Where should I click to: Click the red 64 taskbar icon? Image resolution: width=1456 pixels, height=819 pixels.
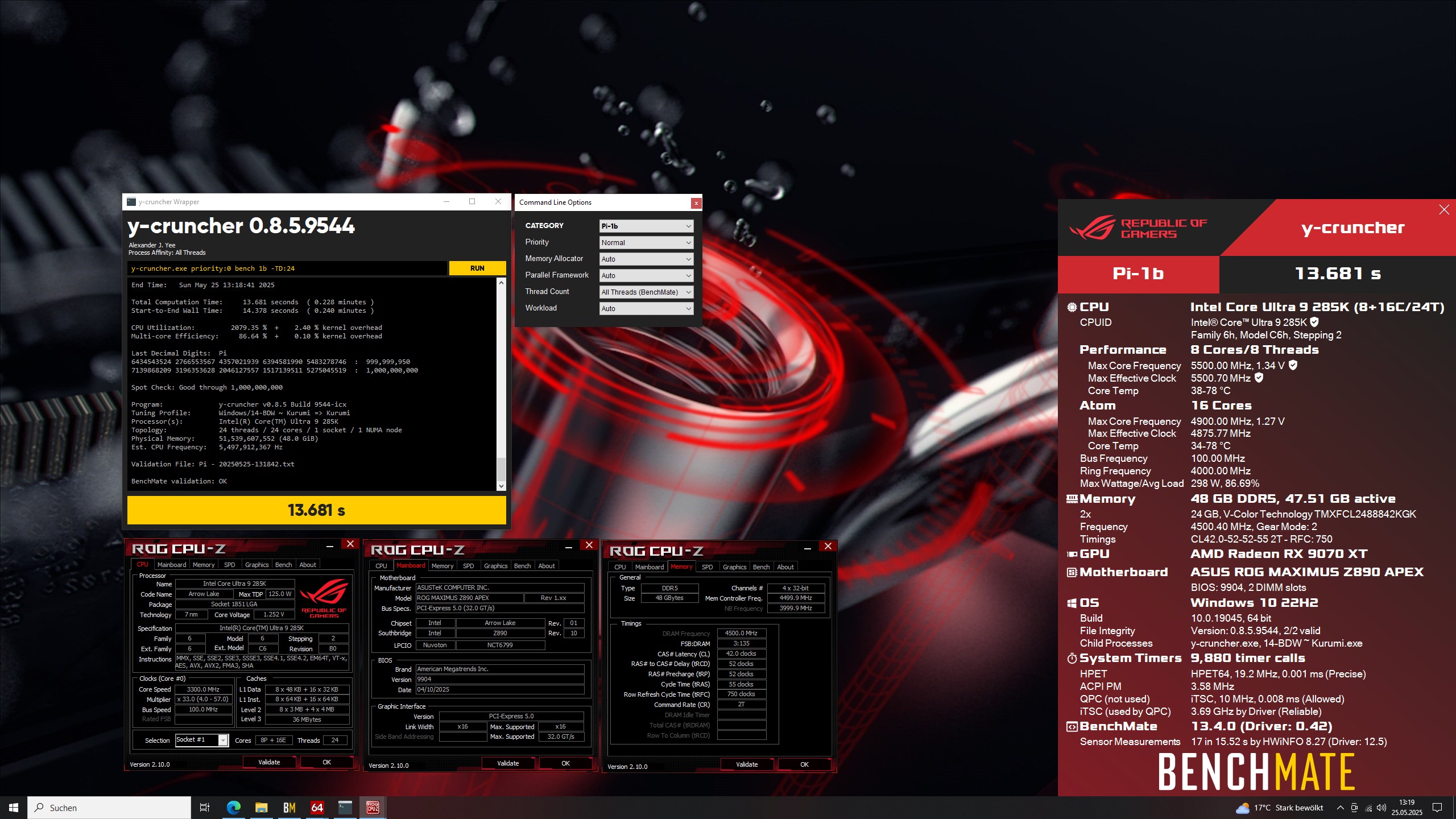click(317, 808)
